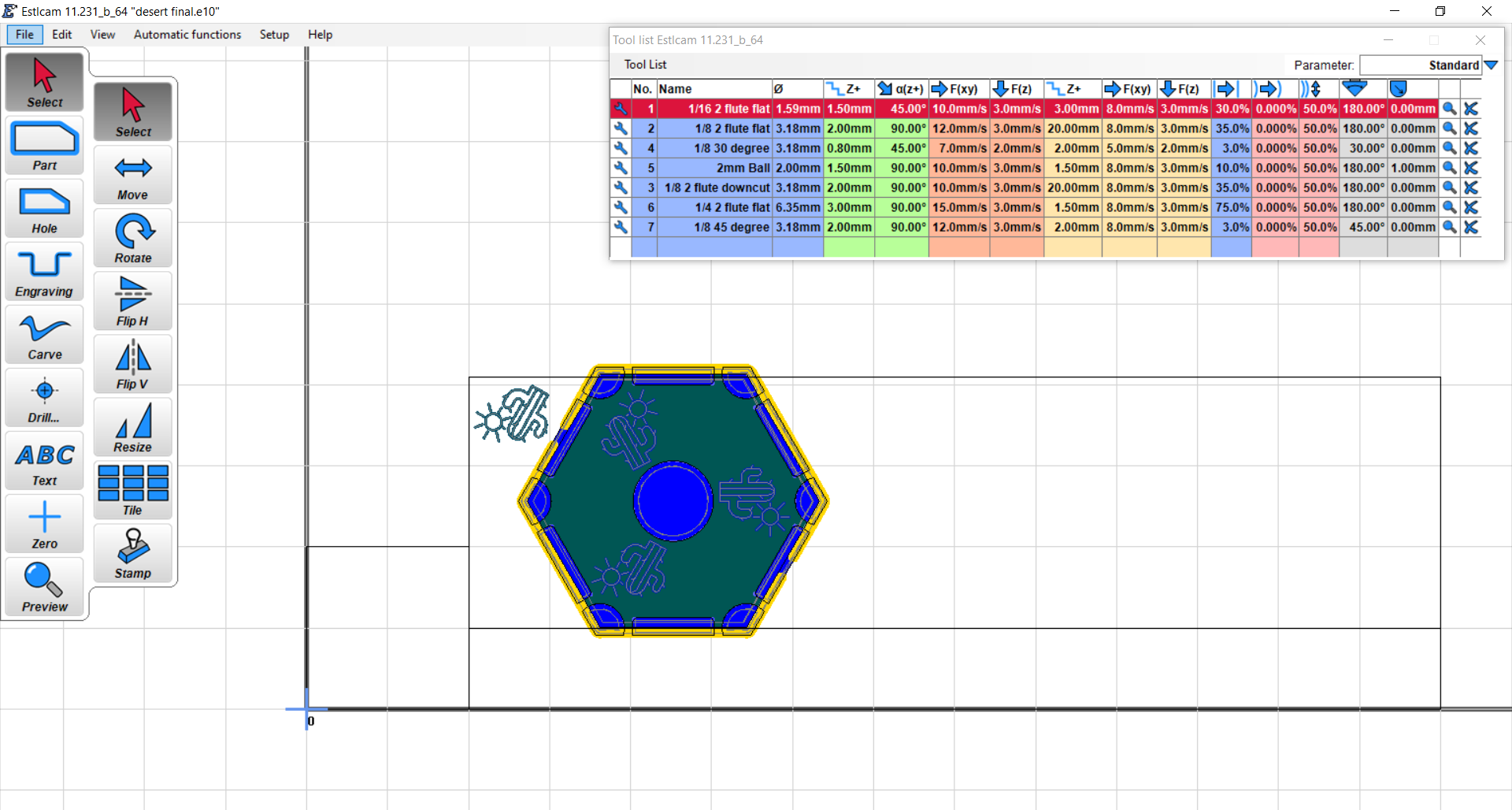Image resolution: width=1512 pixels, height=810 pixels.
Task: Click the 15.0mm/s feed rate cell
Action: 959,207
